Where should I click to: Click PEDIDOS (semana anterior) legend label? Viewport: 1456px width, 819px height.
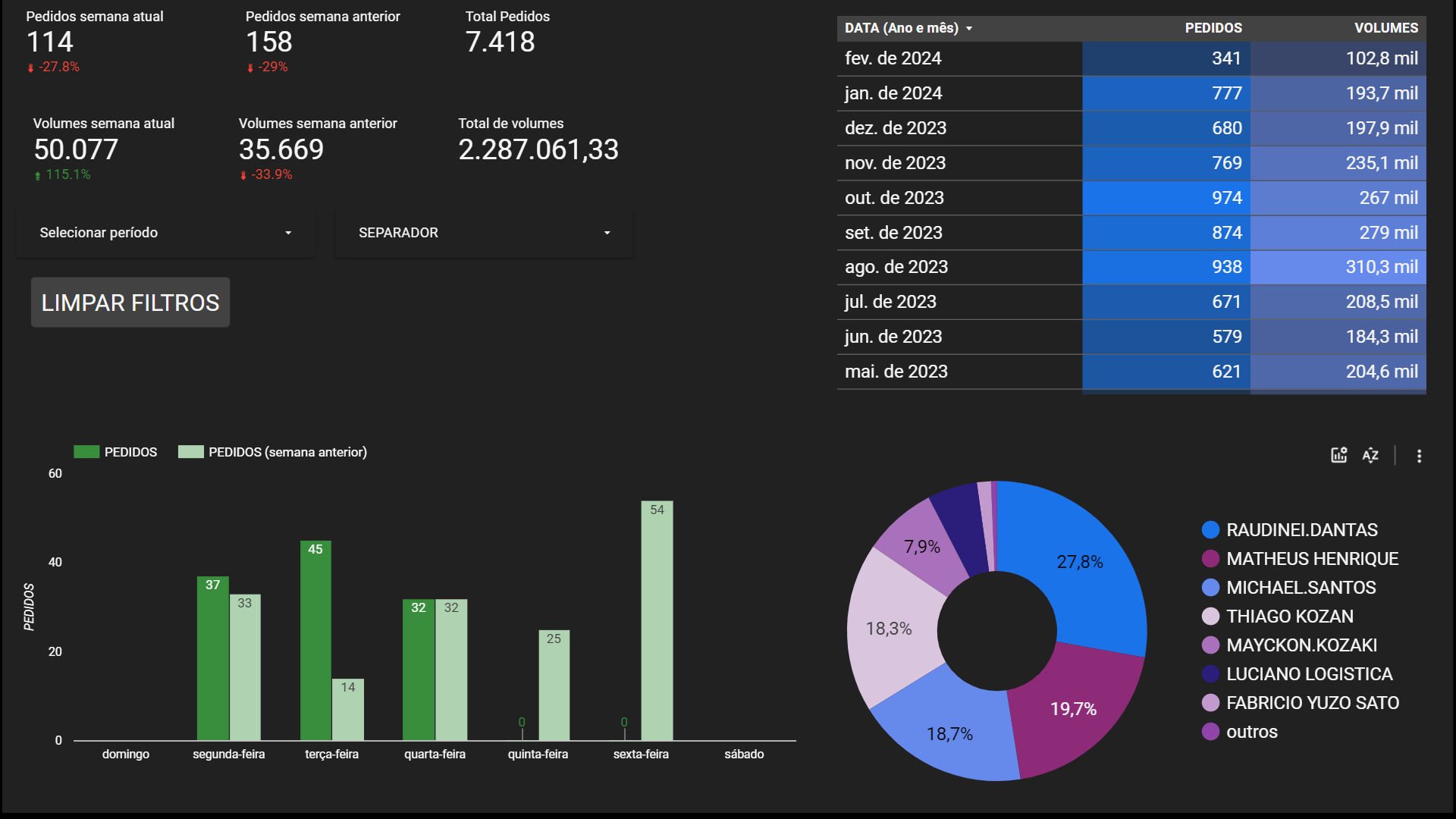coord(287,452)
